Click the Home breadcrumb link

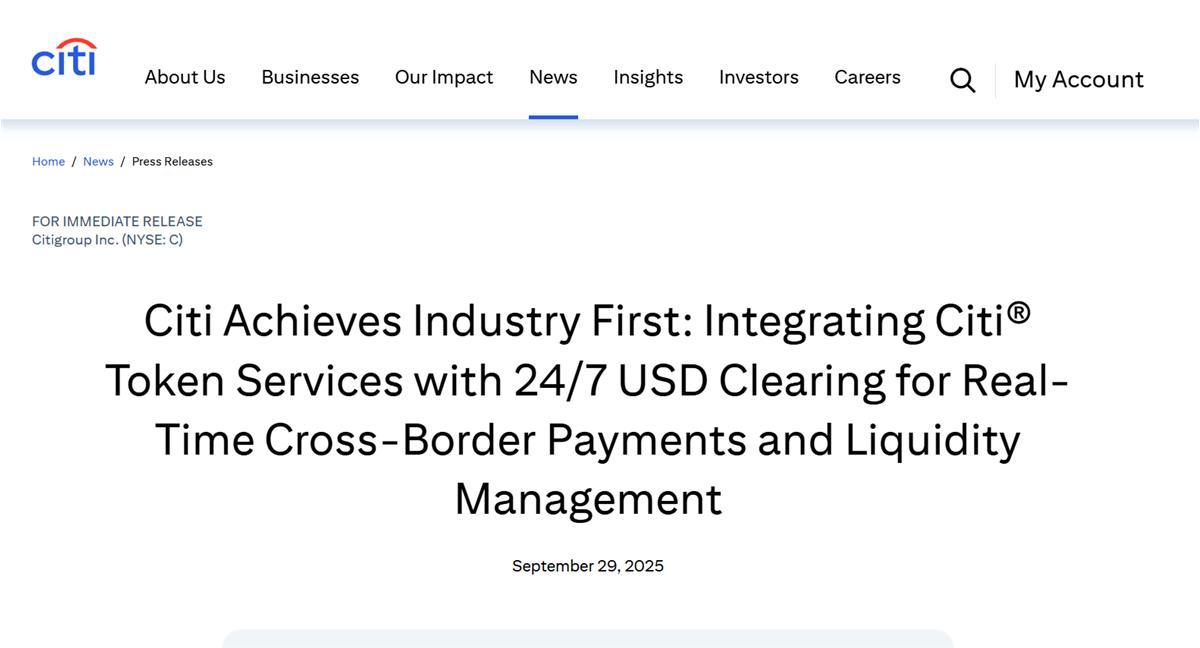48,162
